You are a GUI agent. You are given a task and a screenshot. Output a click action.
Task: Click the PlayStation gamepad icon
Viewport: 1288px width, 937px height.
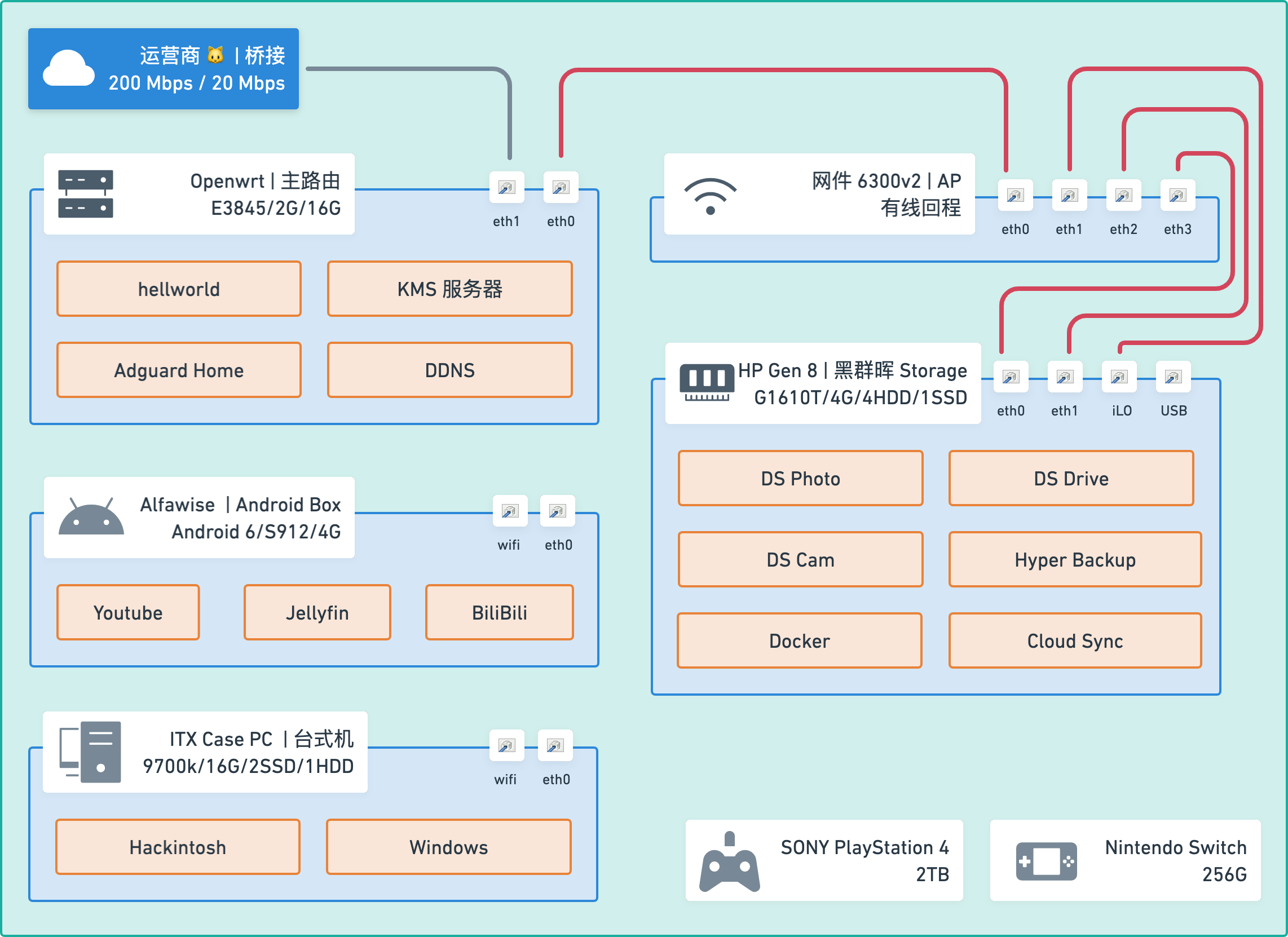[x=730, y=863]
